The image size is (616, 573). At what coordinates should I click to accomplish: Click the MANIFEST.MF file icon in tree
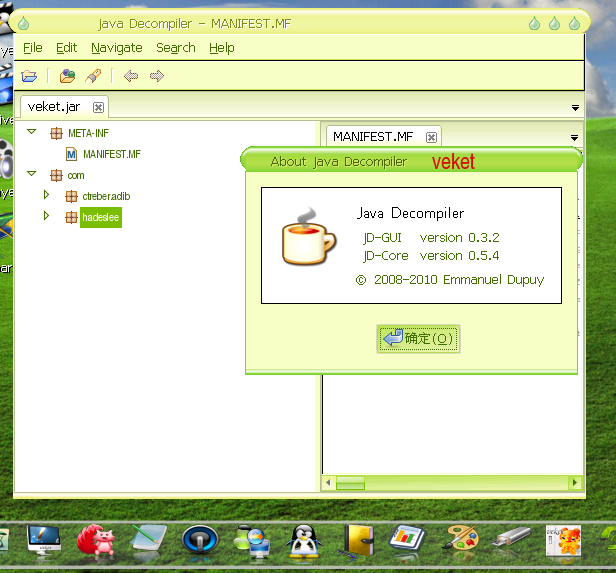coord(71,154)
